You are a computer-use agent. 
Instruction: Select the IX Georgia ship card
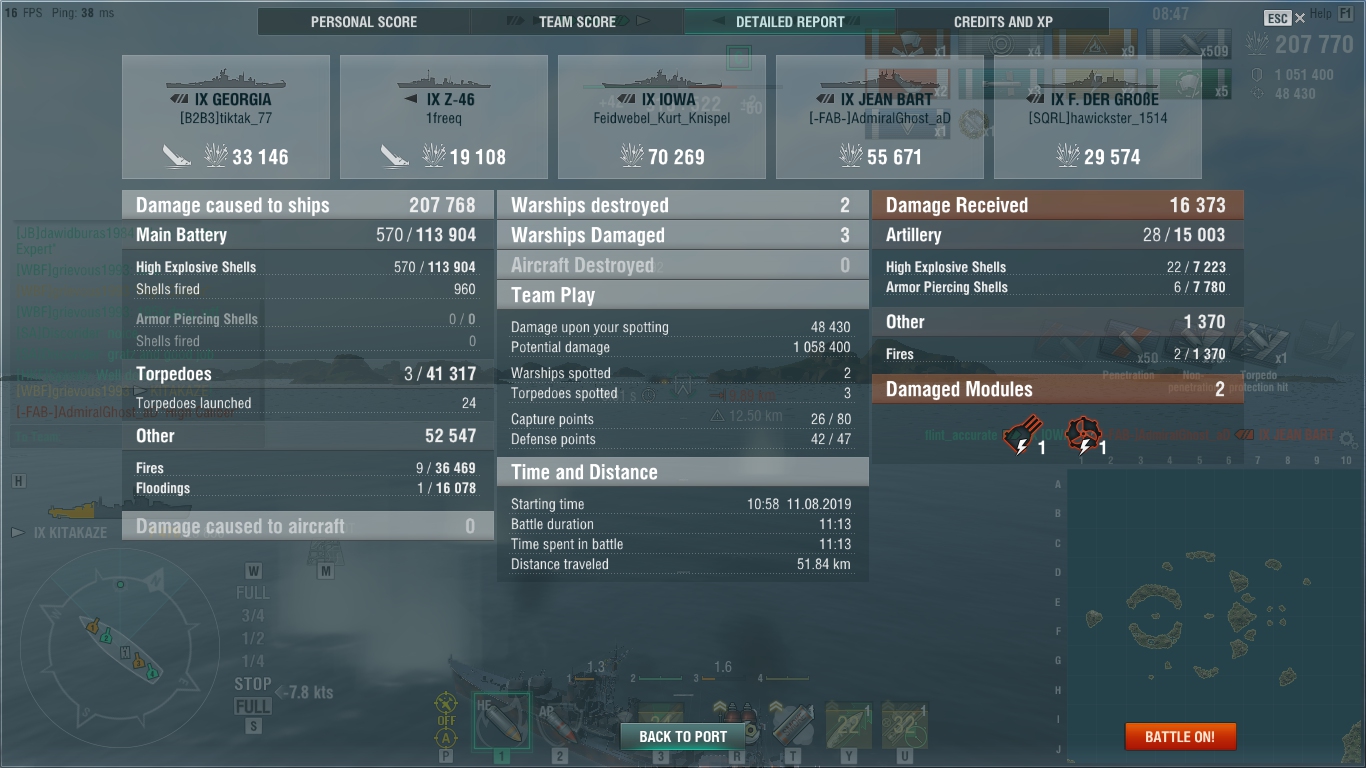tap(226, 117)
